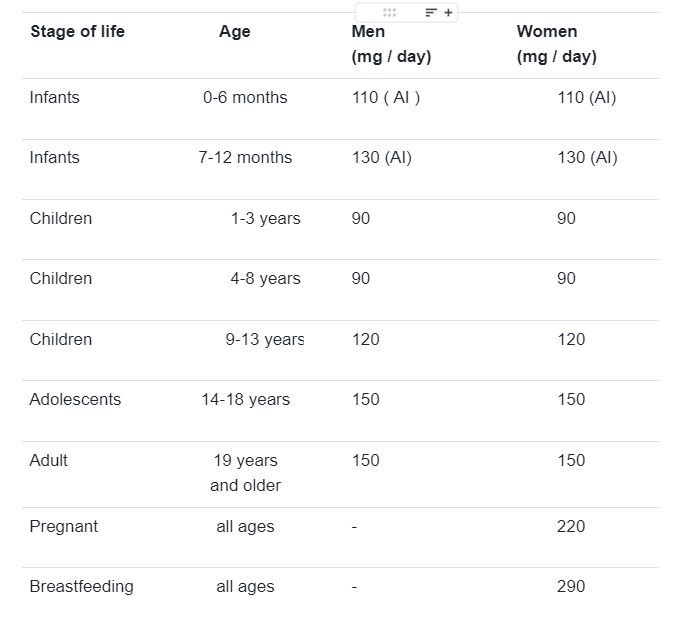Click the 'Adolescents' row label

(x=75, y=400)
